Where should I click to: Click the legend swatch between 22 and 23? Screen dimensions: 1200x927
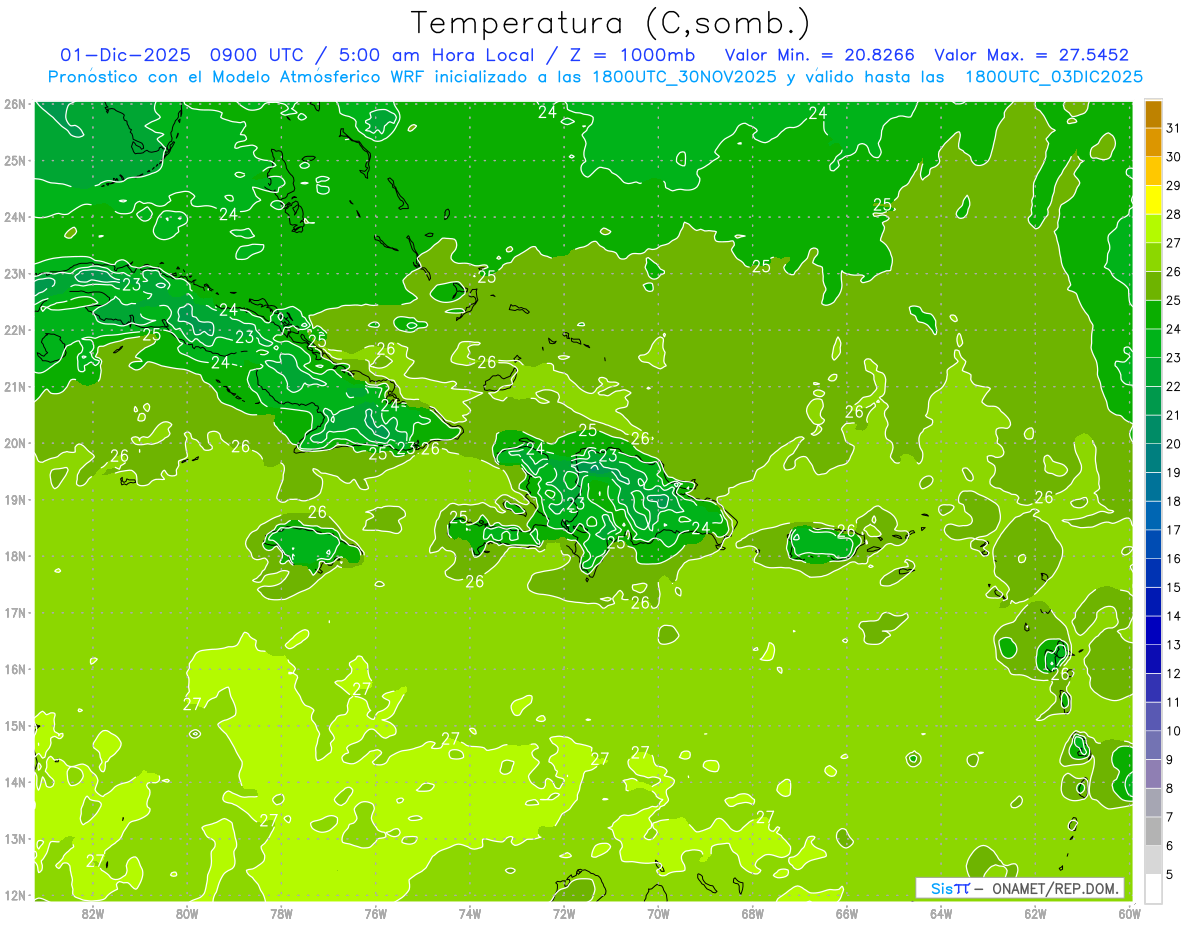(x=1153, y=372)
